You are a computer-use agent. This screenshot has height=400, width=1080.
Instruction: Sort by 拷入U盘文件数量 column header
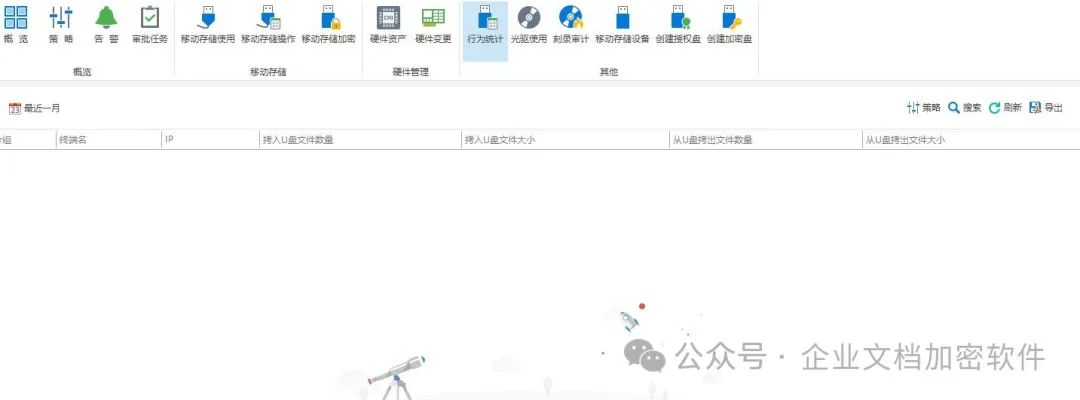(360, 140)
